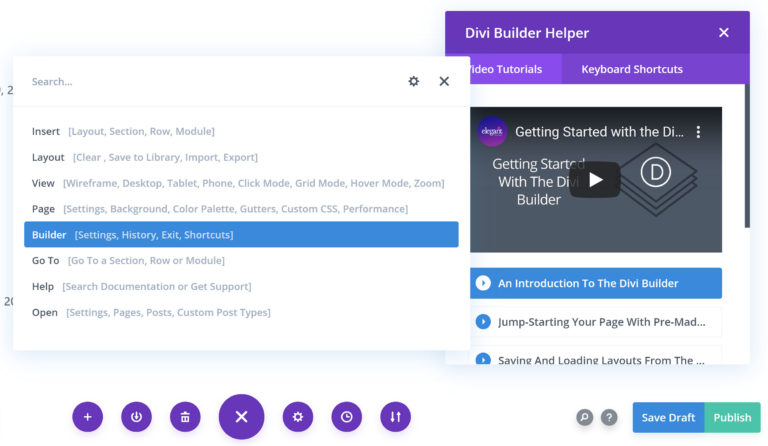This screenshot has width=768, height=446.
Task: Select the Open command row
Action: (241, 312)
